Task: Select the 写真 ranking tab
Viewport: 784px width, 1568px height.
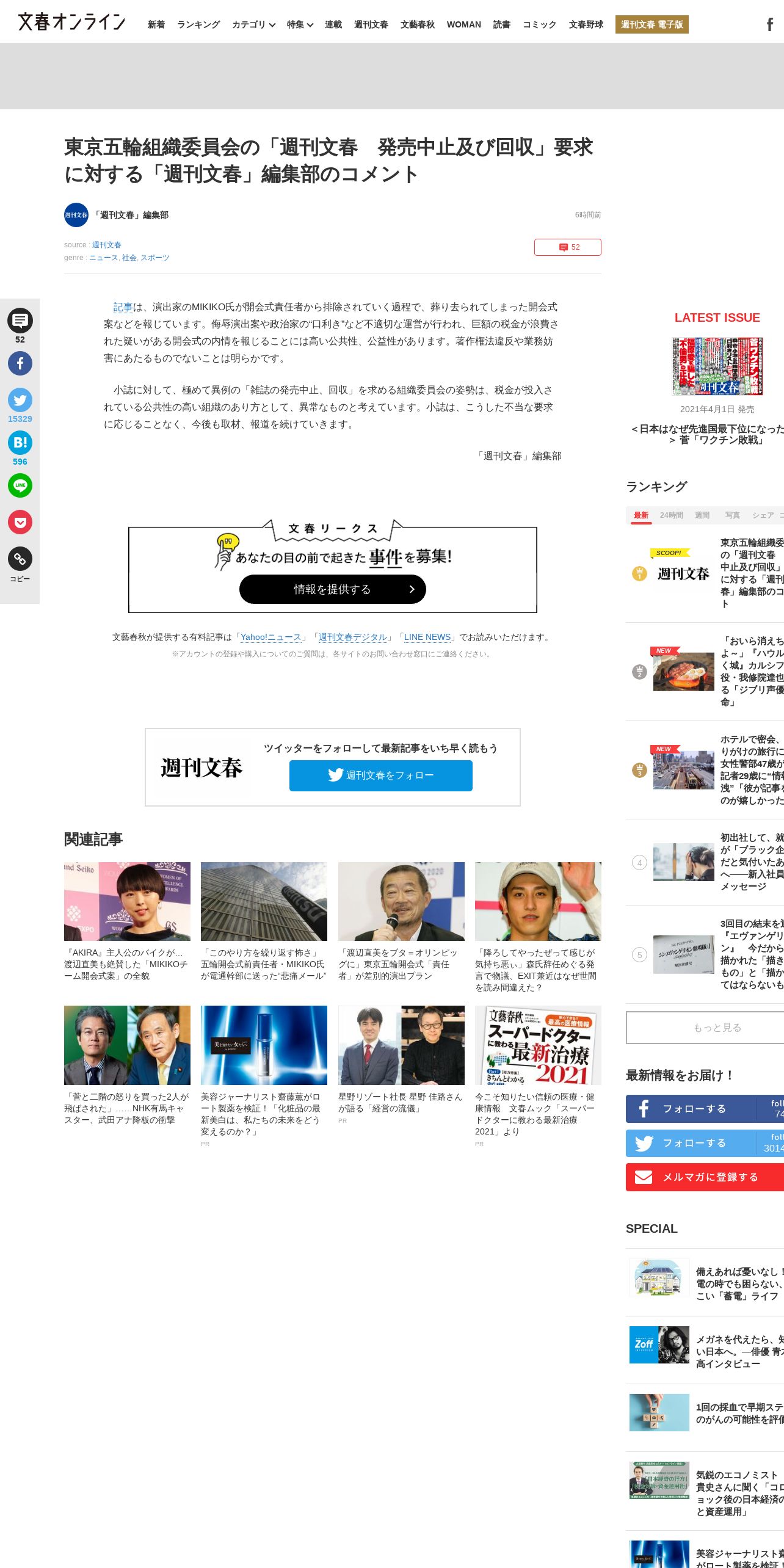Action: coord(733,515)
